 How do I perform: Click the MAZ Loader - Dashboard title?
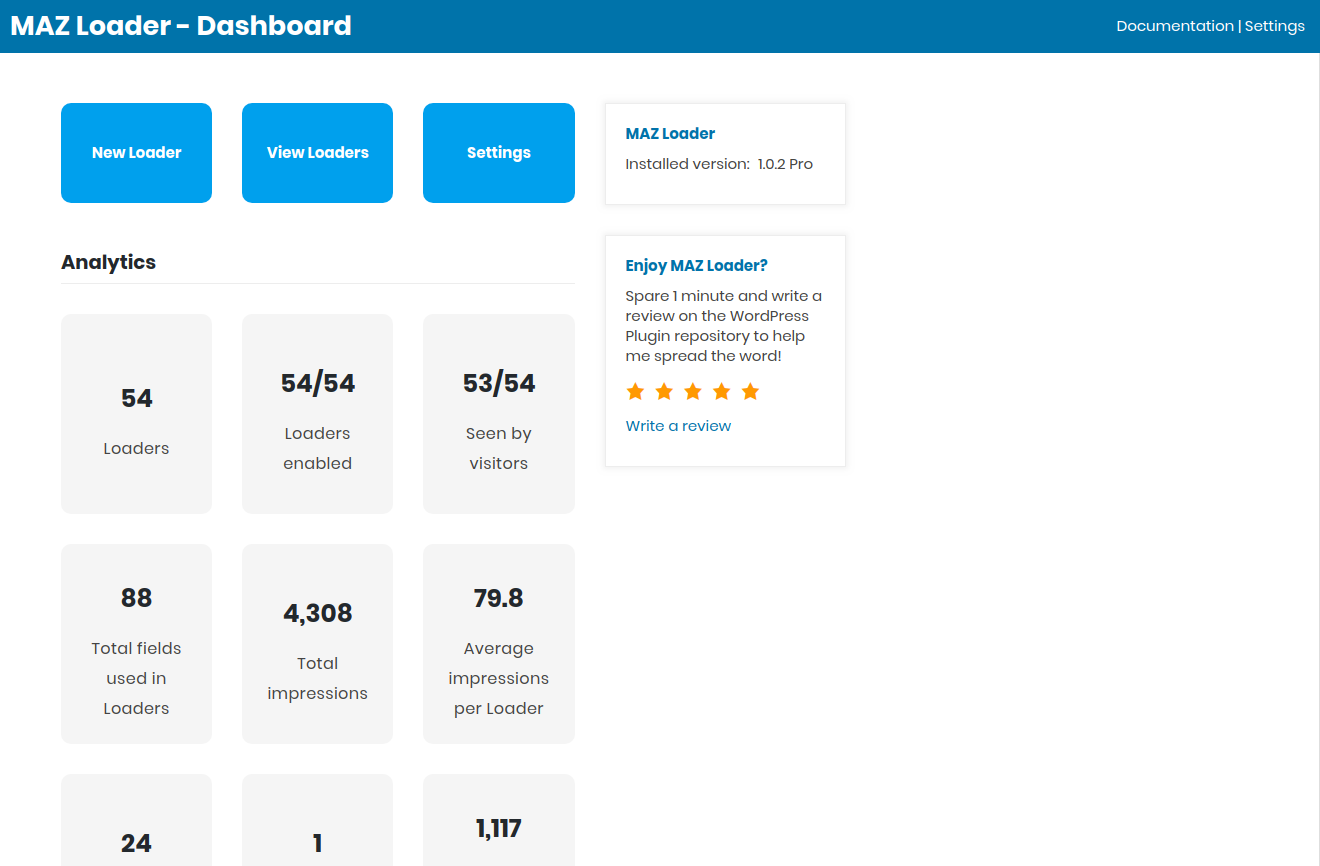[181, 26]
